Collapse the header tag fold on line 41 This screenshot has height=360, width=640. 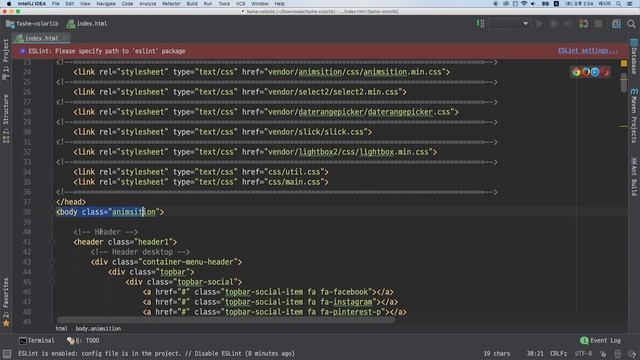(x=52, y=242)
